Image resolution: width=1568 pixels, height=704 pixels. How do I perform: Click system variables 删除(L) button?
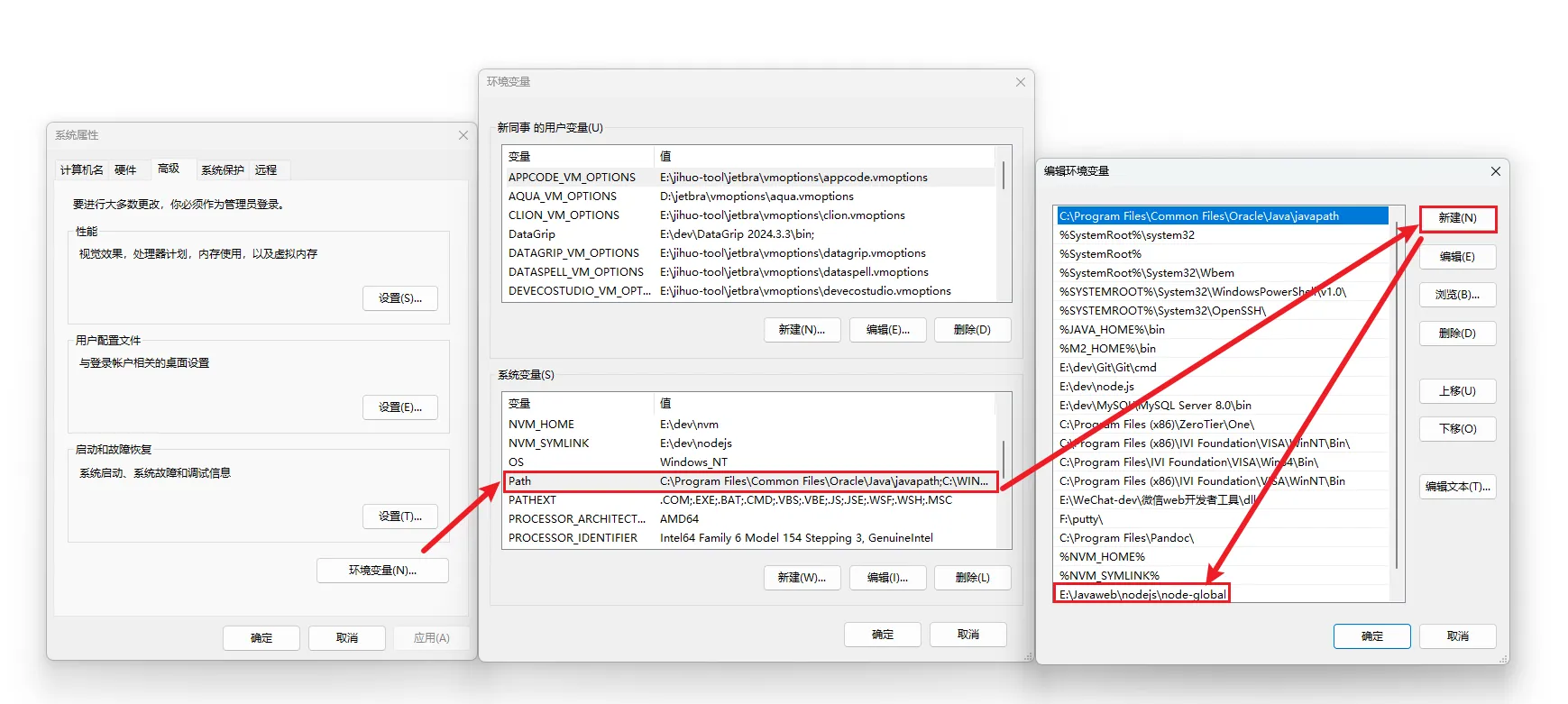[972, 578]
